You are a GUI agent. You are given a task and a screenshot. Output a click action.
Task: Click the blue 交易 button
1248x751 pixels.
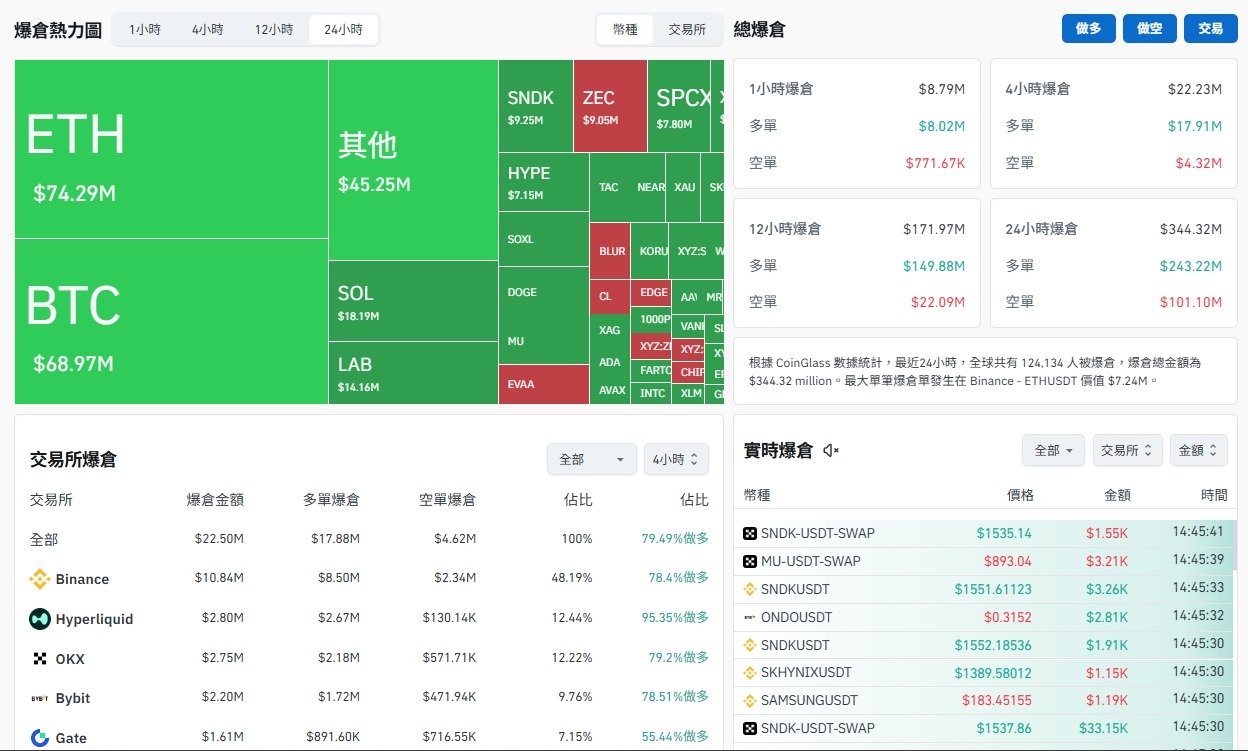(1210, 29)
